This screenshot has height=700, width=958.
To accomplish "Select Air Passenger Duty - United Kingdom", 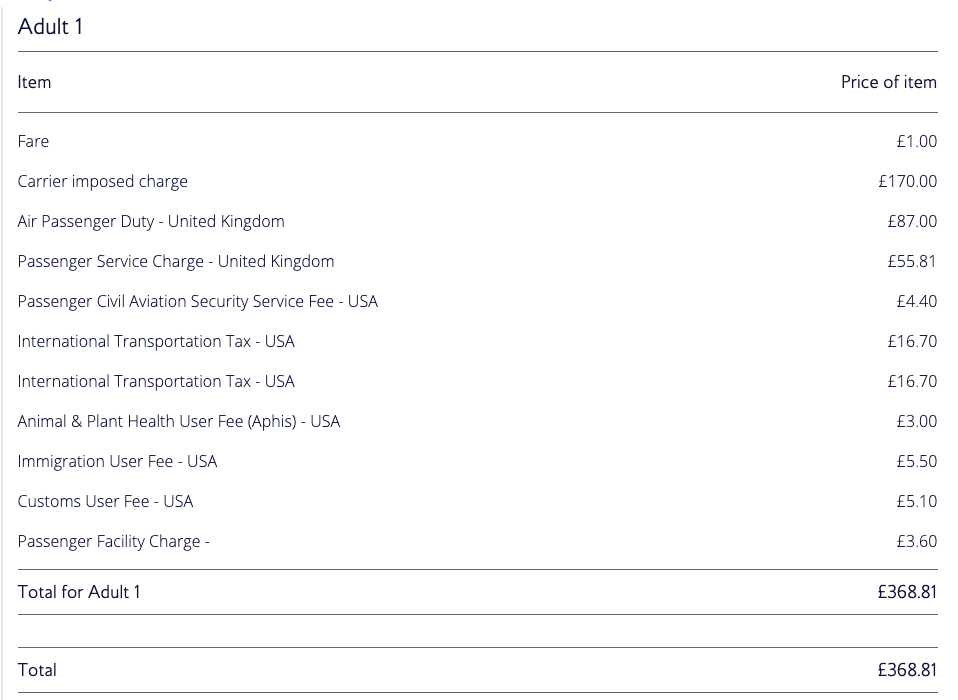I will tap(151, 221).
